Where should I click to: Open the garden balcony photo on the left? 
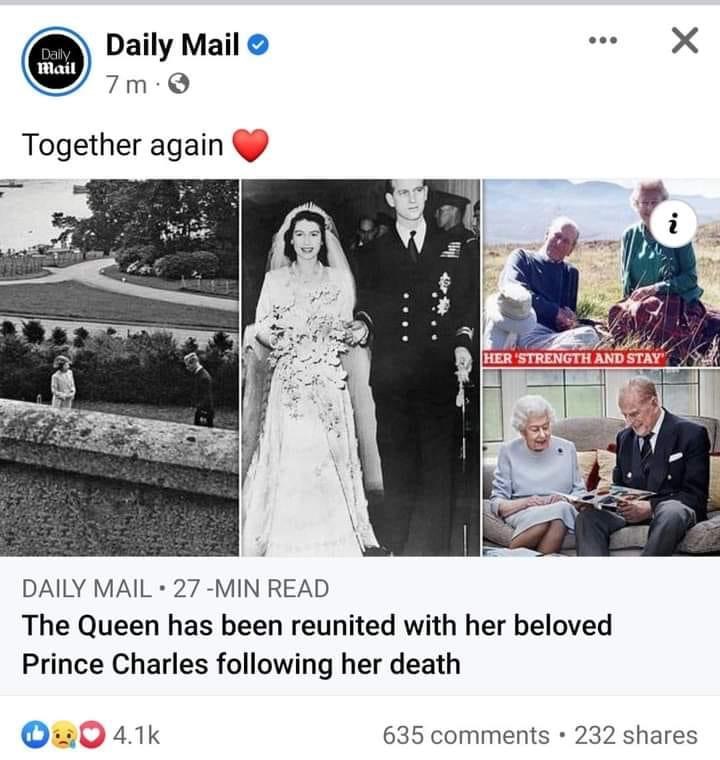pos(119,367)
